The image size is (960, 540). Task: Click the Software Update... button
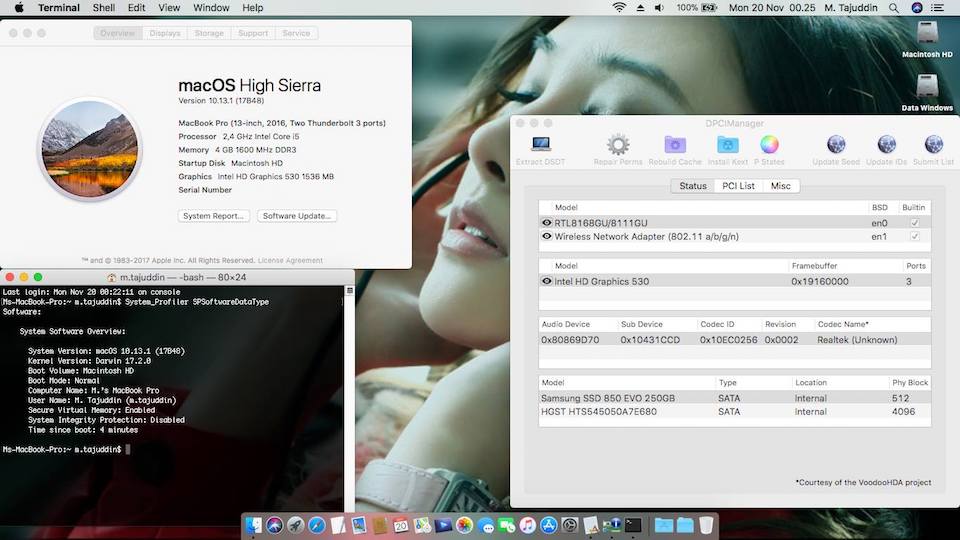pyautogui.click(x=297, y=216)
